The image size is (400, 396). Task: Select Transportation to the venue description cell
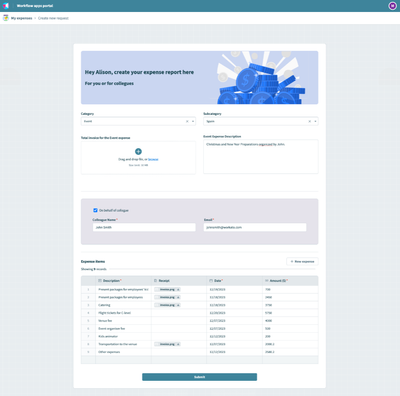(x=123, y=344)
